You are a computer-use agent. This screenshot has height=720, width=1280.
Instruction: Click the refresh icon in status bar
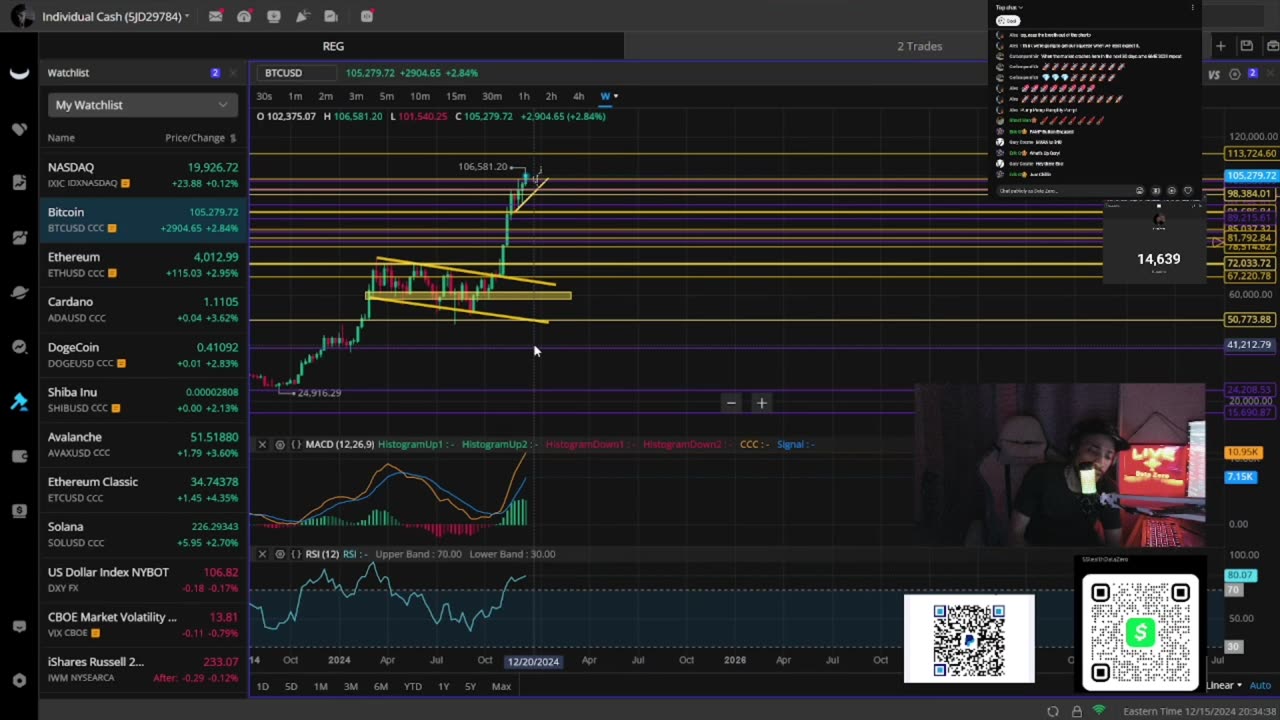click(1053, 711)
